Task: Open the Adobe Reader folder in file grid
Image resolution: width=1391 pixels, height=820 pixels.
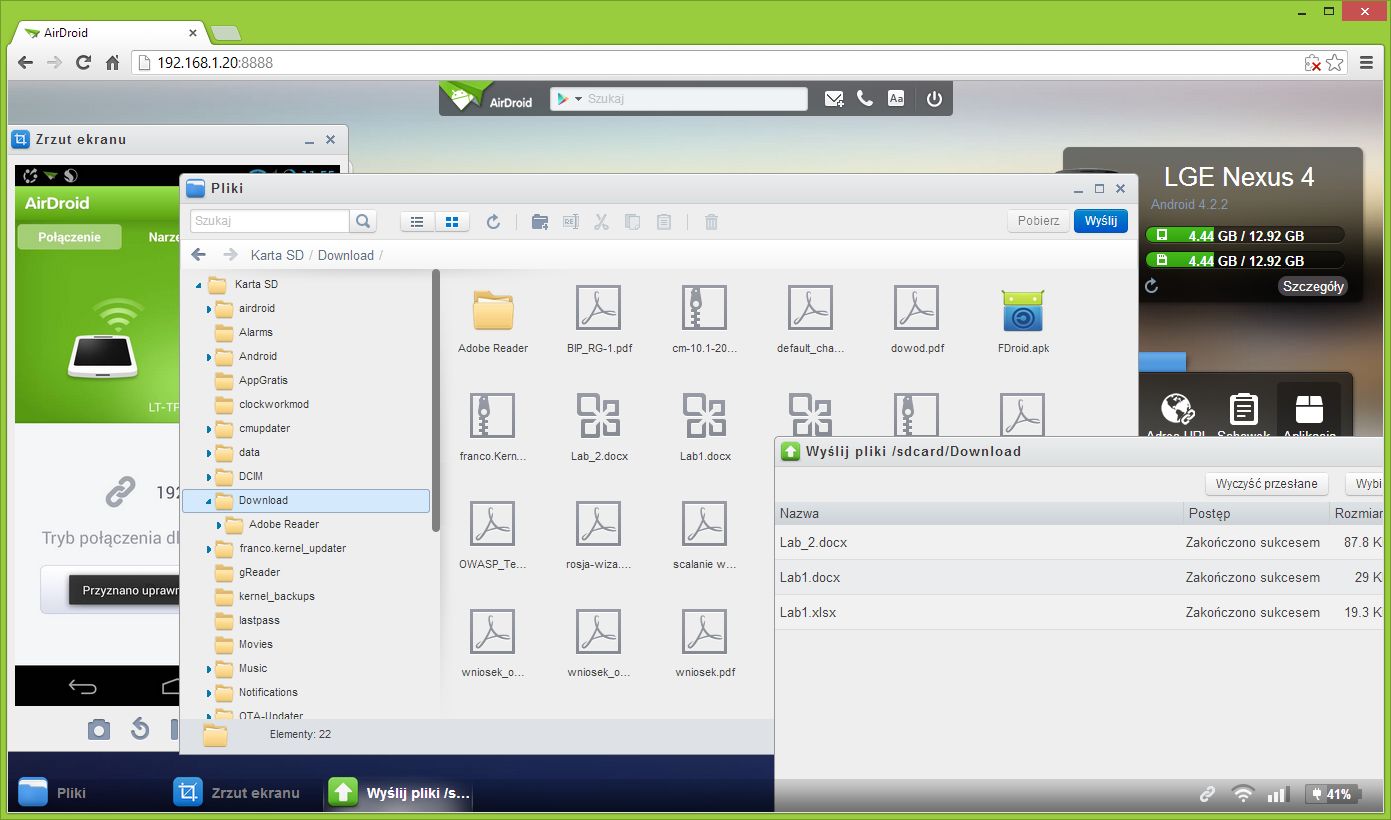Action: click(493, 310)
